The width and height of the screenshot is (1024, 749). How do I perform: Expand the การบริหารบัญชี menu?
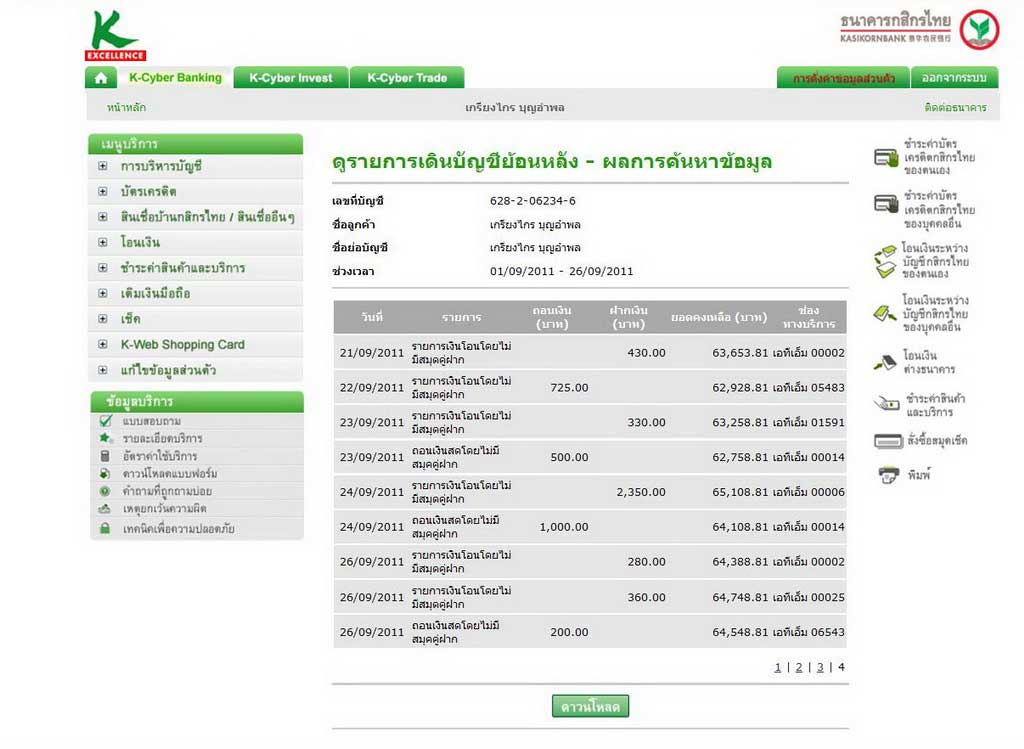point(102,166)
